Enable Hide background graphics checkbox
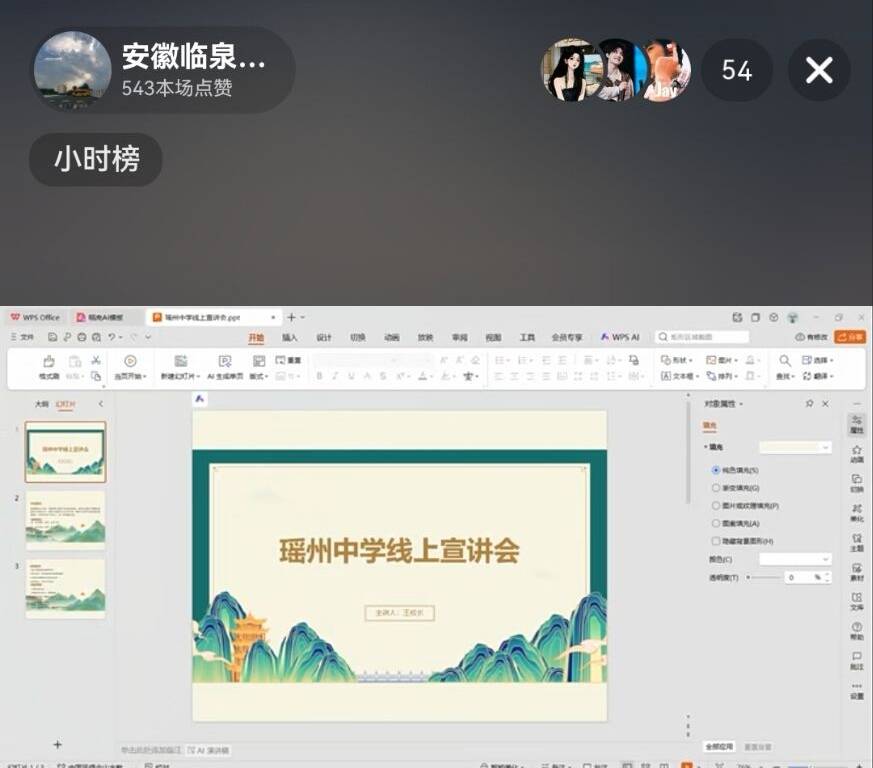 pyautogui.click(x=716, y=541)
